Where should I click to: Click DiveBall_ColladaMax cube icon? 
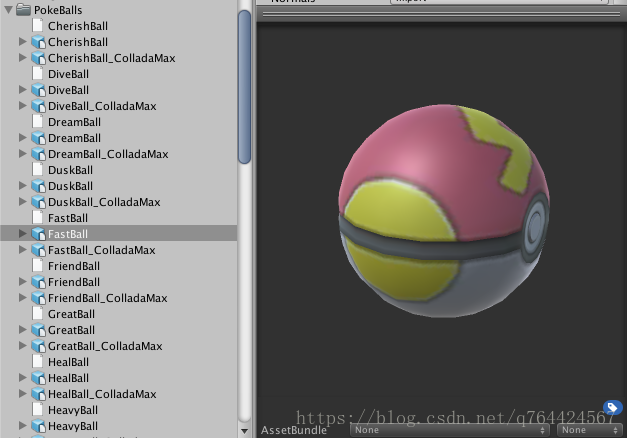click(38, 106)
